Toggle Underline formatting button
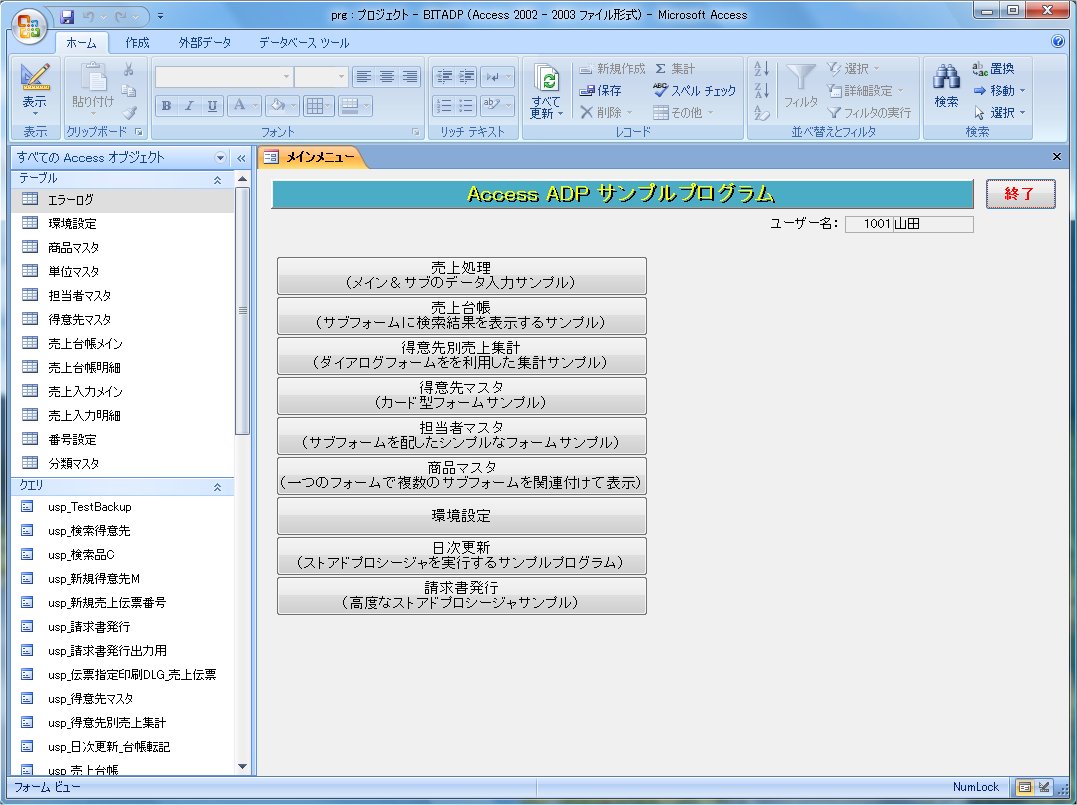This screenshot has width=1077, height=805. coord(212,106)
